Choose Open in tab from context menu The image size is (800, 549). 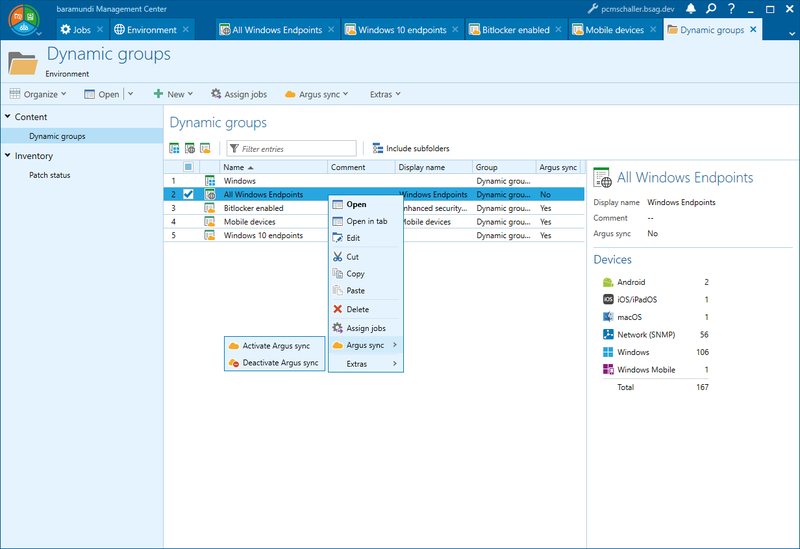365,221
